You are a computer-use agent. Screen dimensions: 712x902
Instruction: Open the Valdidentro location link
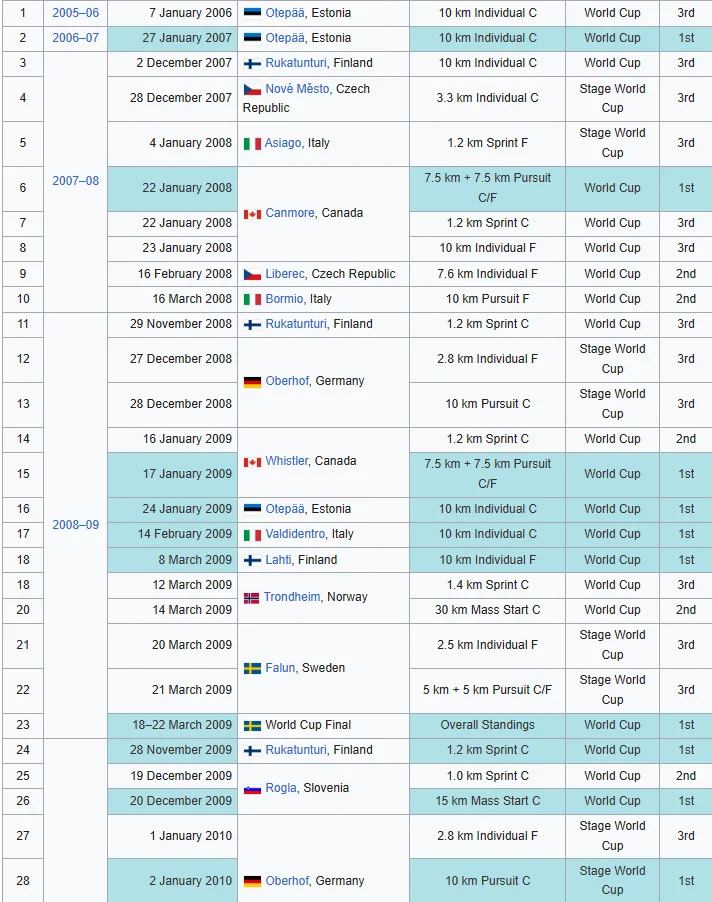[x=295, y=534]
